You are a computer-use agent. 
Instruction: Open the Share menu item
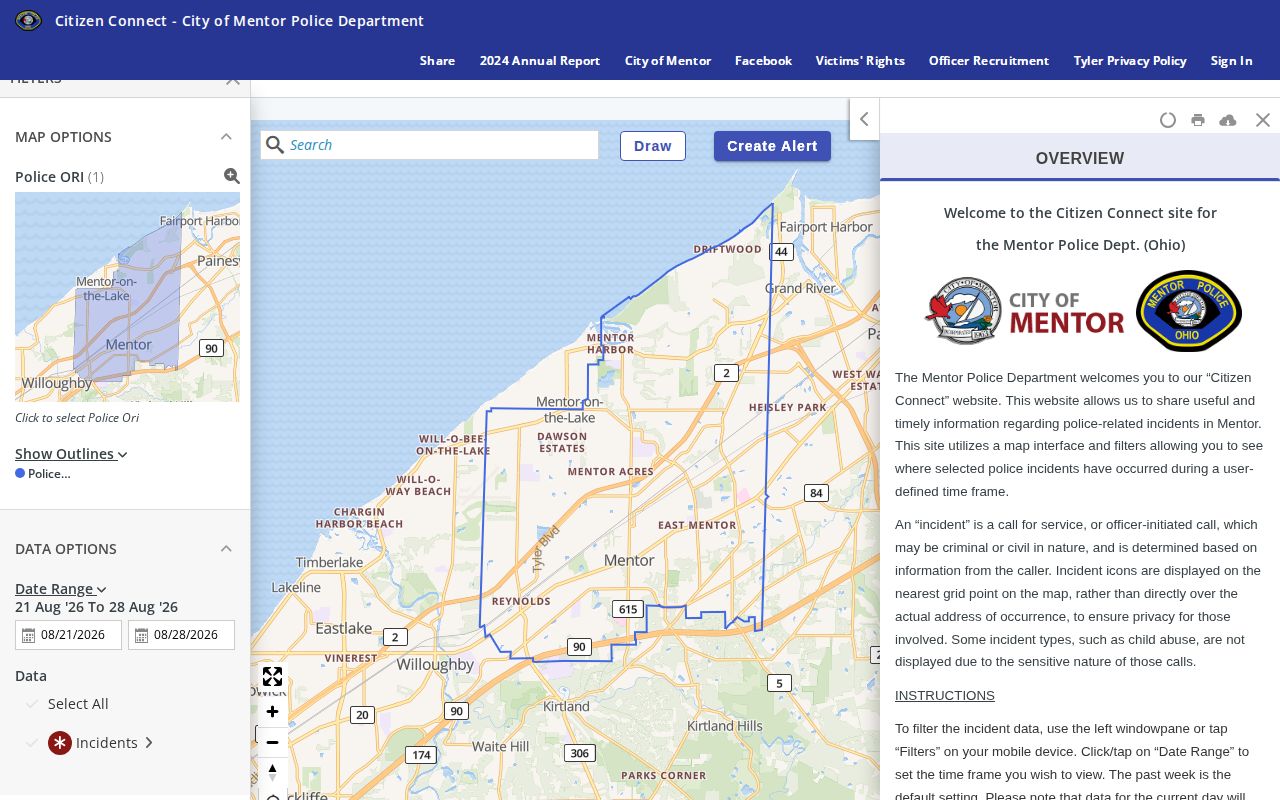pos(437,61)
